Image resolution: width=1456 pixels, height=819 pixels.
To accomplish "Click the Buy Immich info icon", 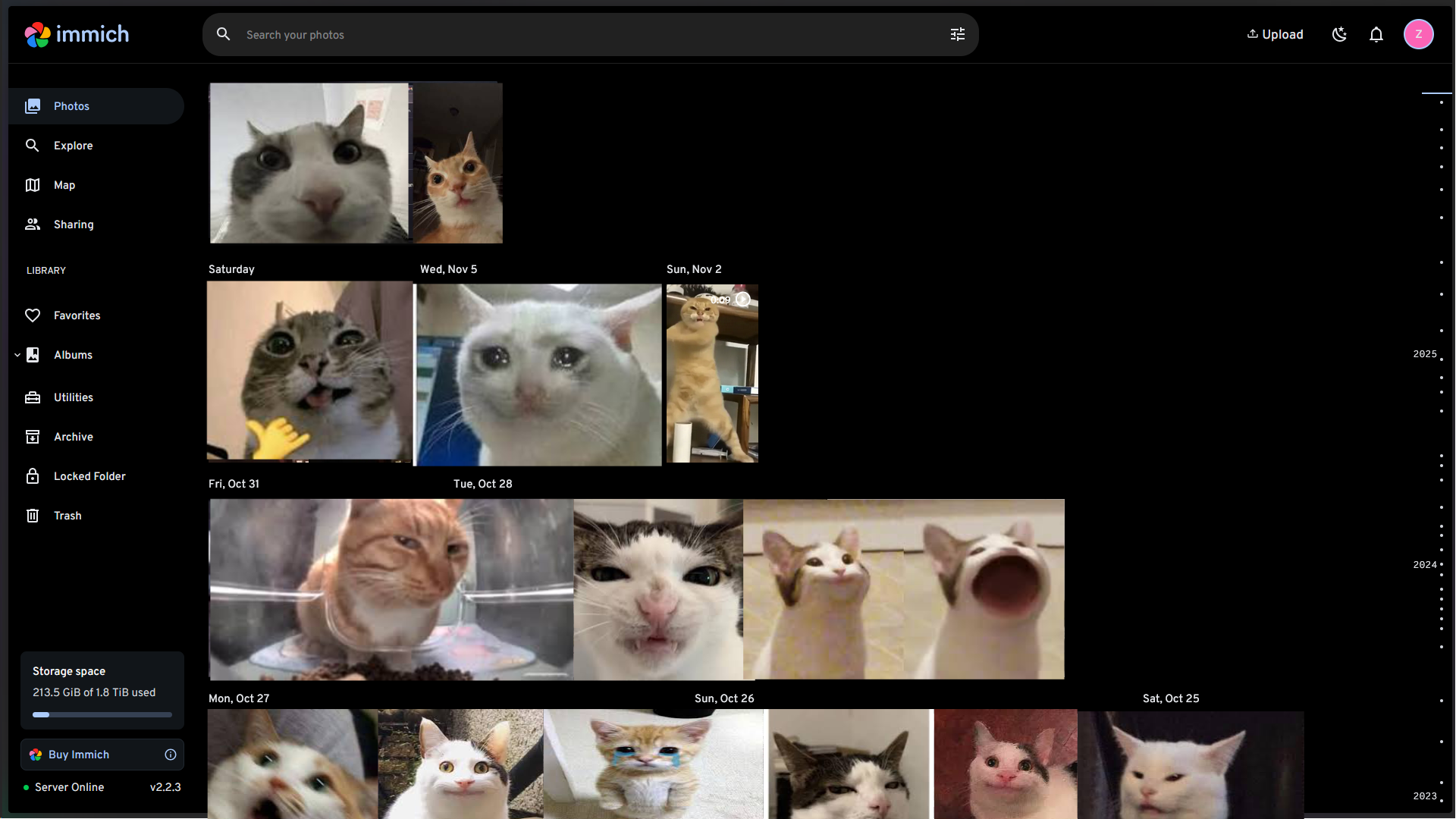I will click(171, 755).
